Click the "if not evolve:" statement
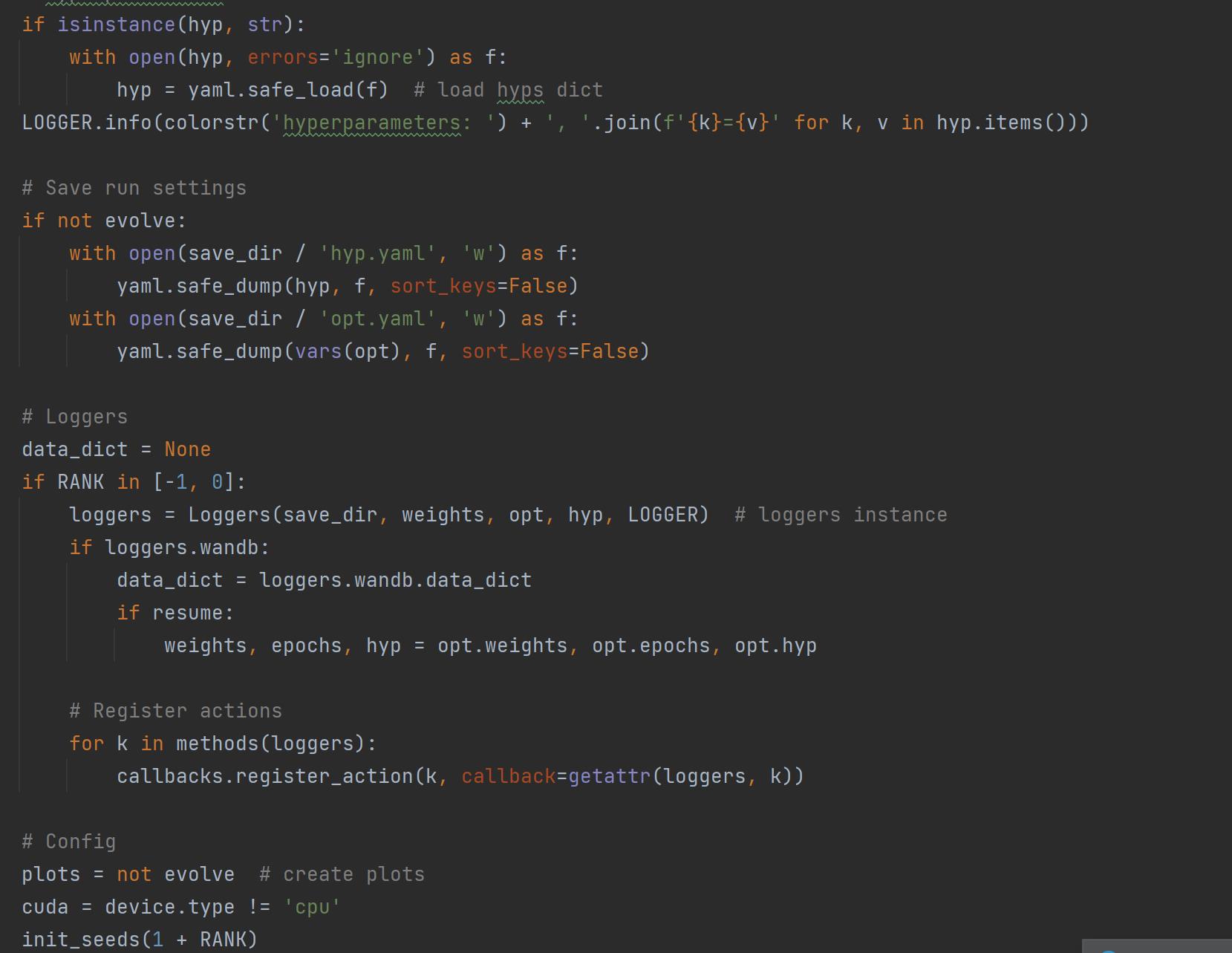The height and width of the screenshot is (953, 1232). tap(104, 221)
